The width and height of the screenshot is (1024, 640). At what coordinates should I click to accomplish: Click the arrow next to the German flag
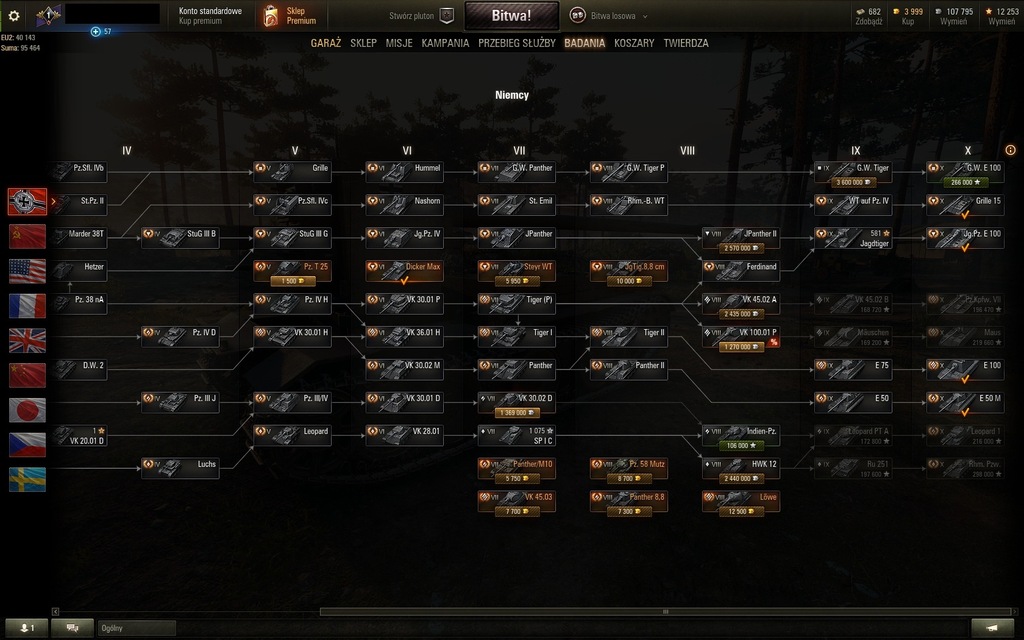pyautogui.click(x=54, y=201)
